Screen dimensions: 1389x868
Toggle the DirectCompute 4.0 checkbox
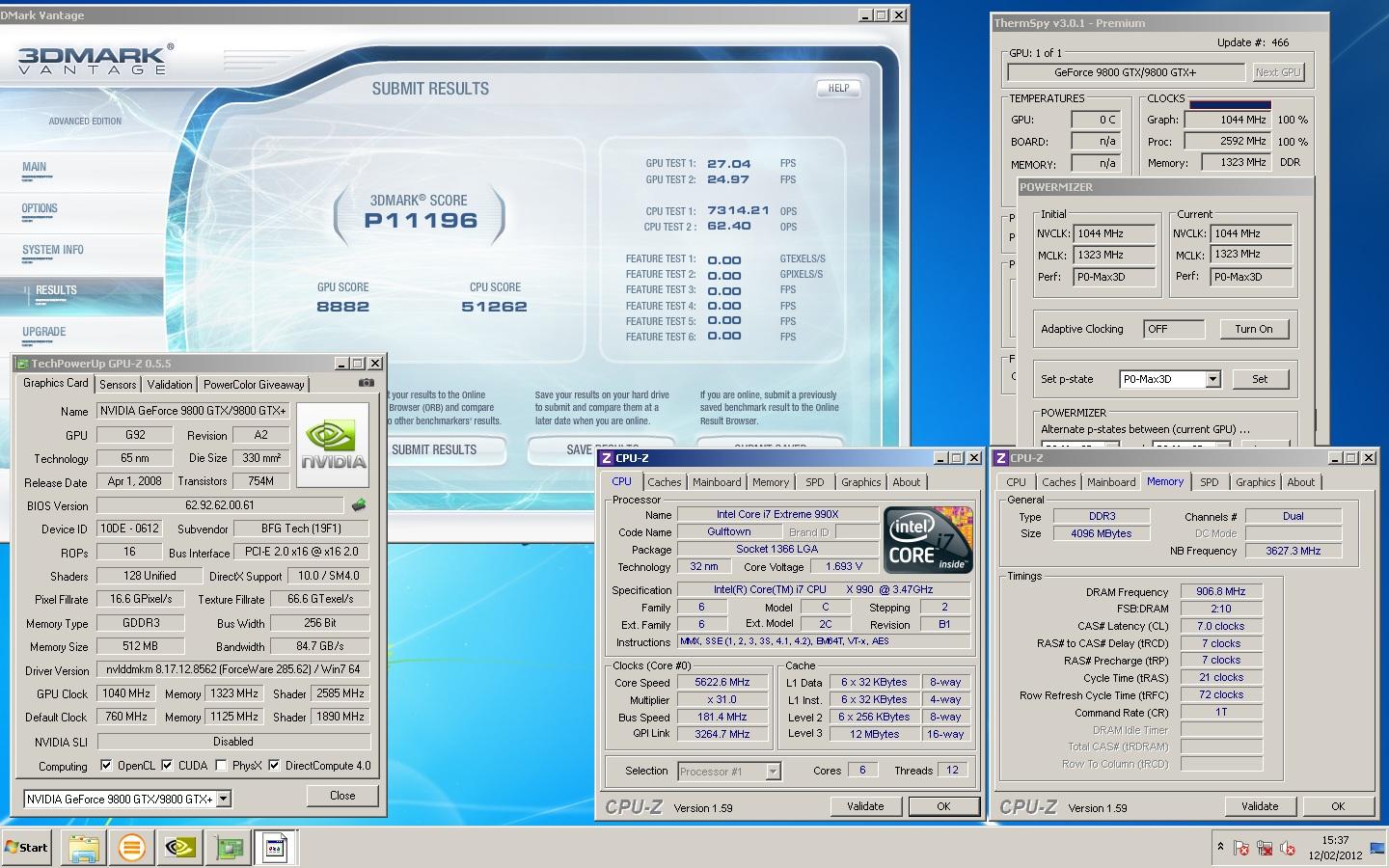[x=274, y=766]
